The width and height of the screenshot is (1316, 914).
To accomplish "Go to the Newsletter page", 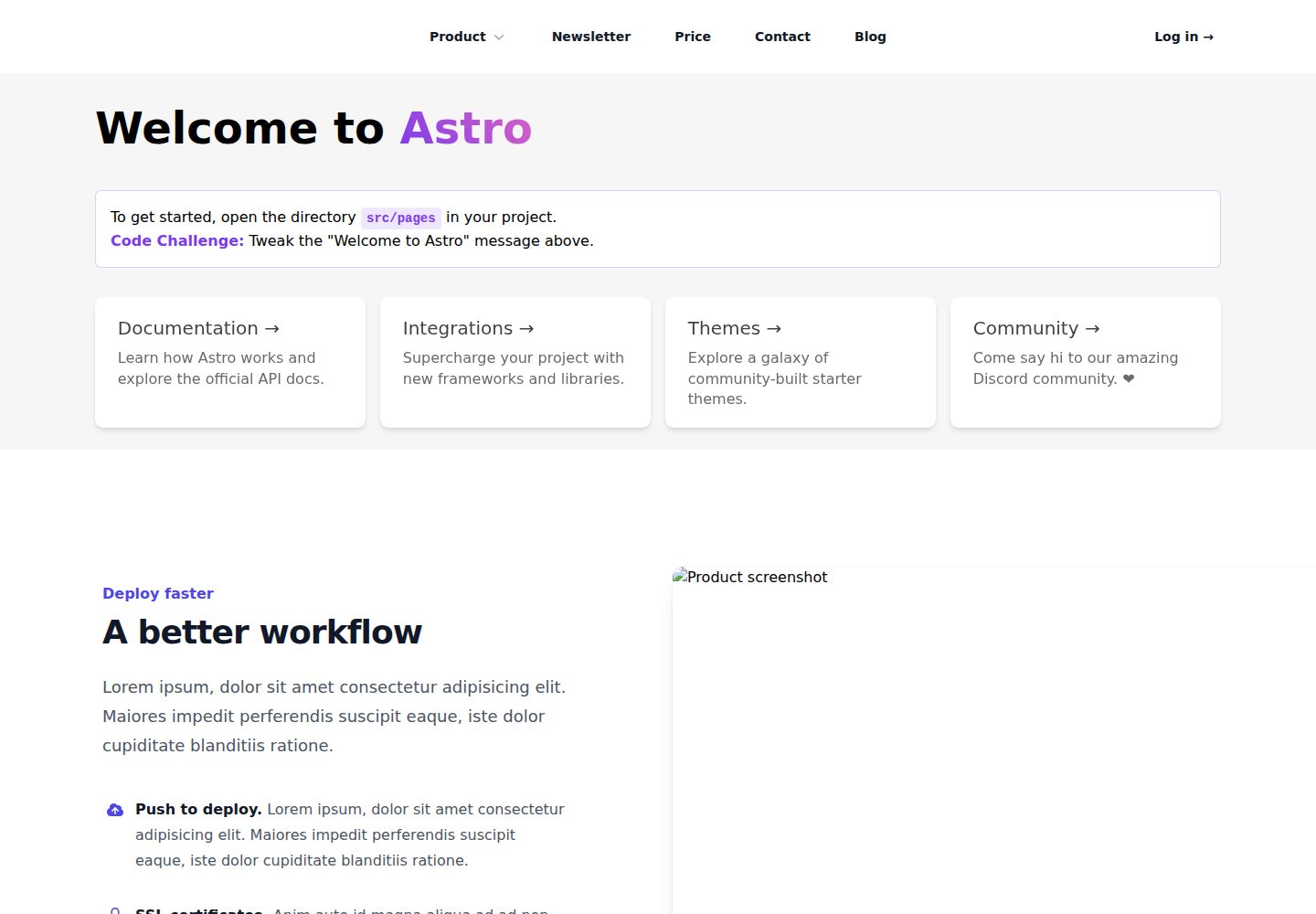I will (591, 37).
